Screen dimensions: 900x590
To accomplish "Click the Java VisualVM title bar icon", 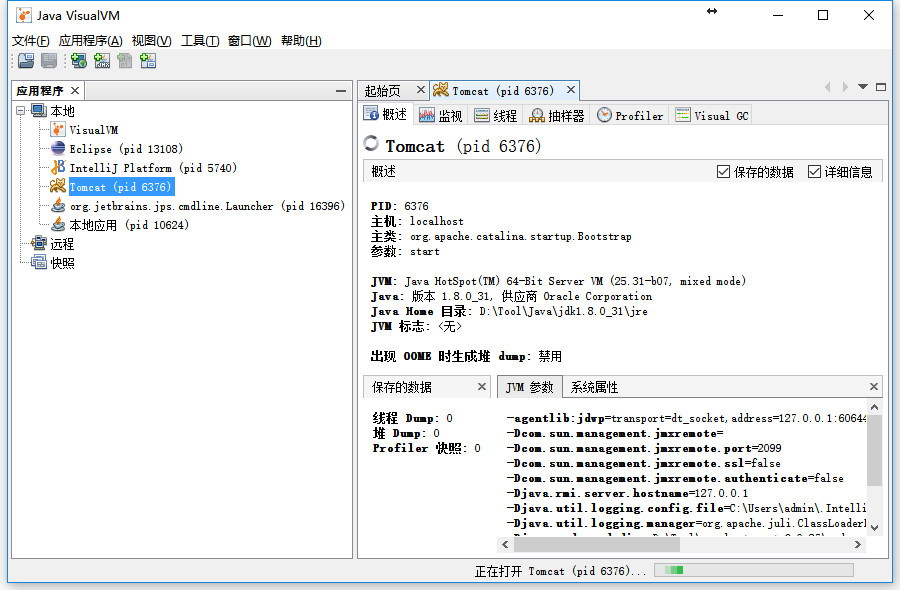I will (x=24, y=15).
